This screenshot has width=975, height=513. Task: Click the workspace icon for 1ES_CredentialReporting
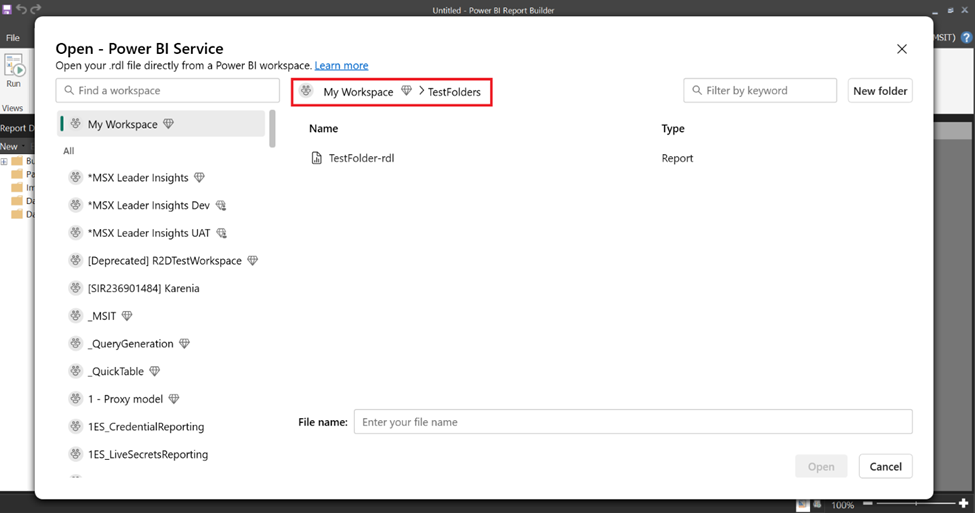coord(75,427)
